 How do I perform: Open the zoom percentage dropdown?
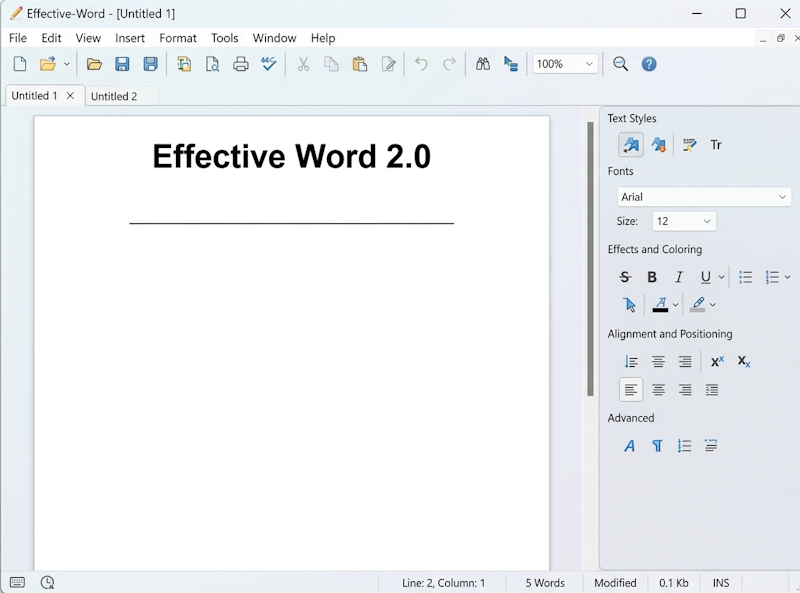[x=564, y=63]
